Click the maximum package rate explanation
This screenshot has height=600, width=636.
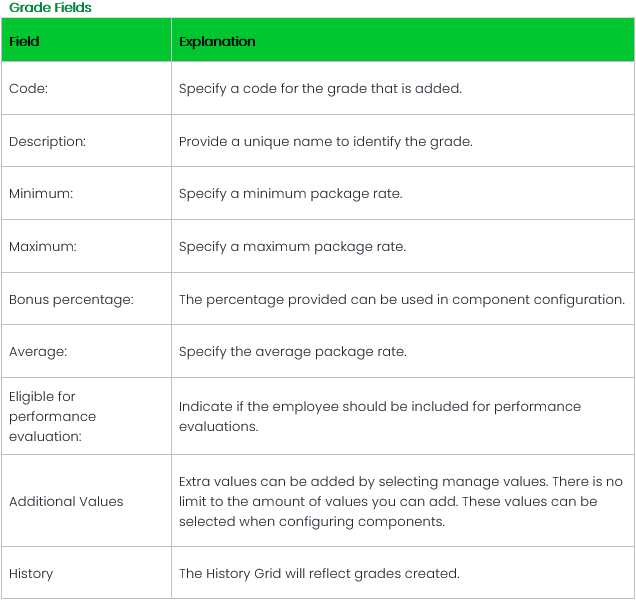pos(292,245)
